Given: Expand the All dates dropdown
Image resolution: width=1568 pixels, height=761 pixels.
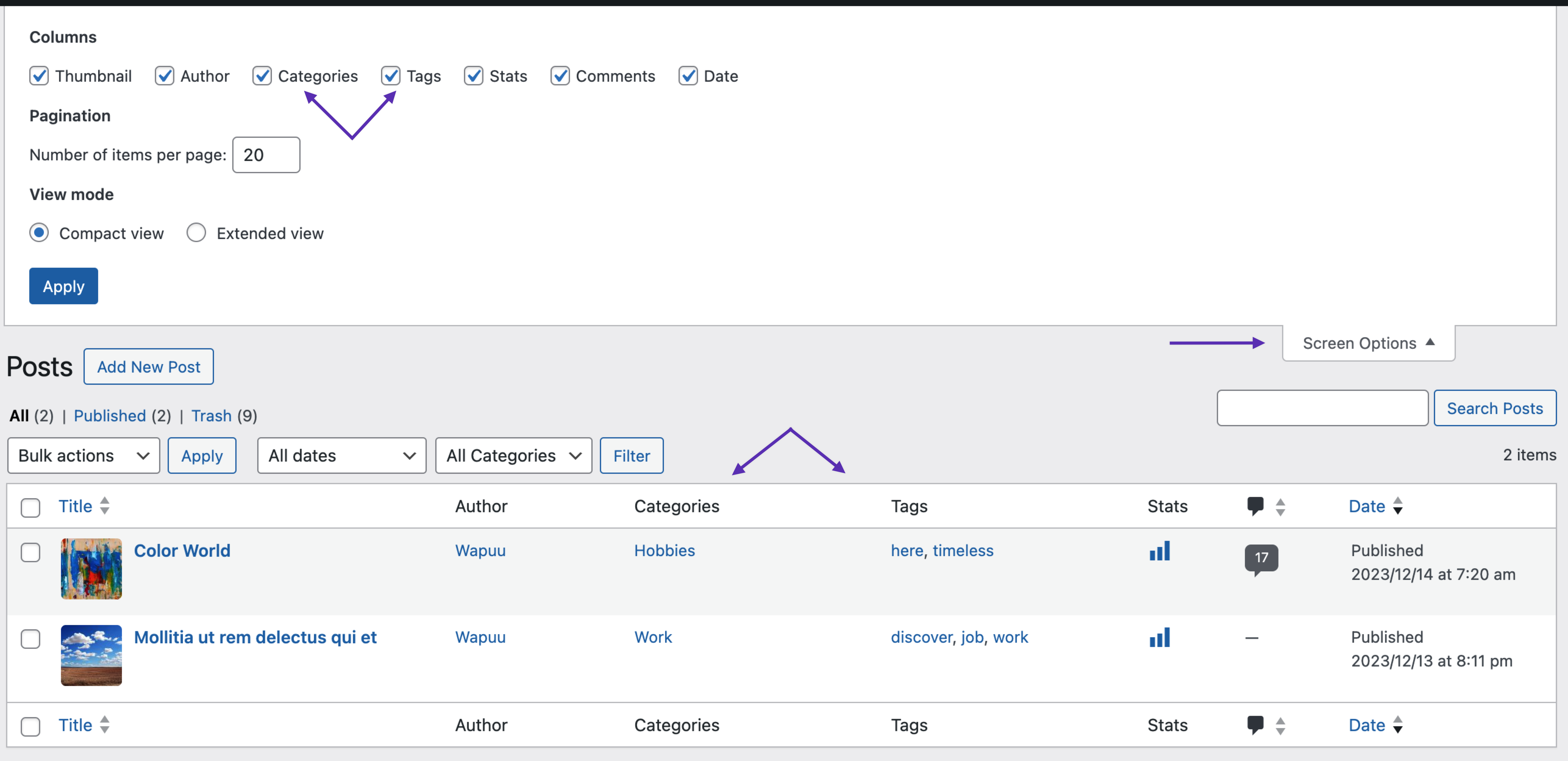Looking at the screenshot, I should (x=341, y=456).
